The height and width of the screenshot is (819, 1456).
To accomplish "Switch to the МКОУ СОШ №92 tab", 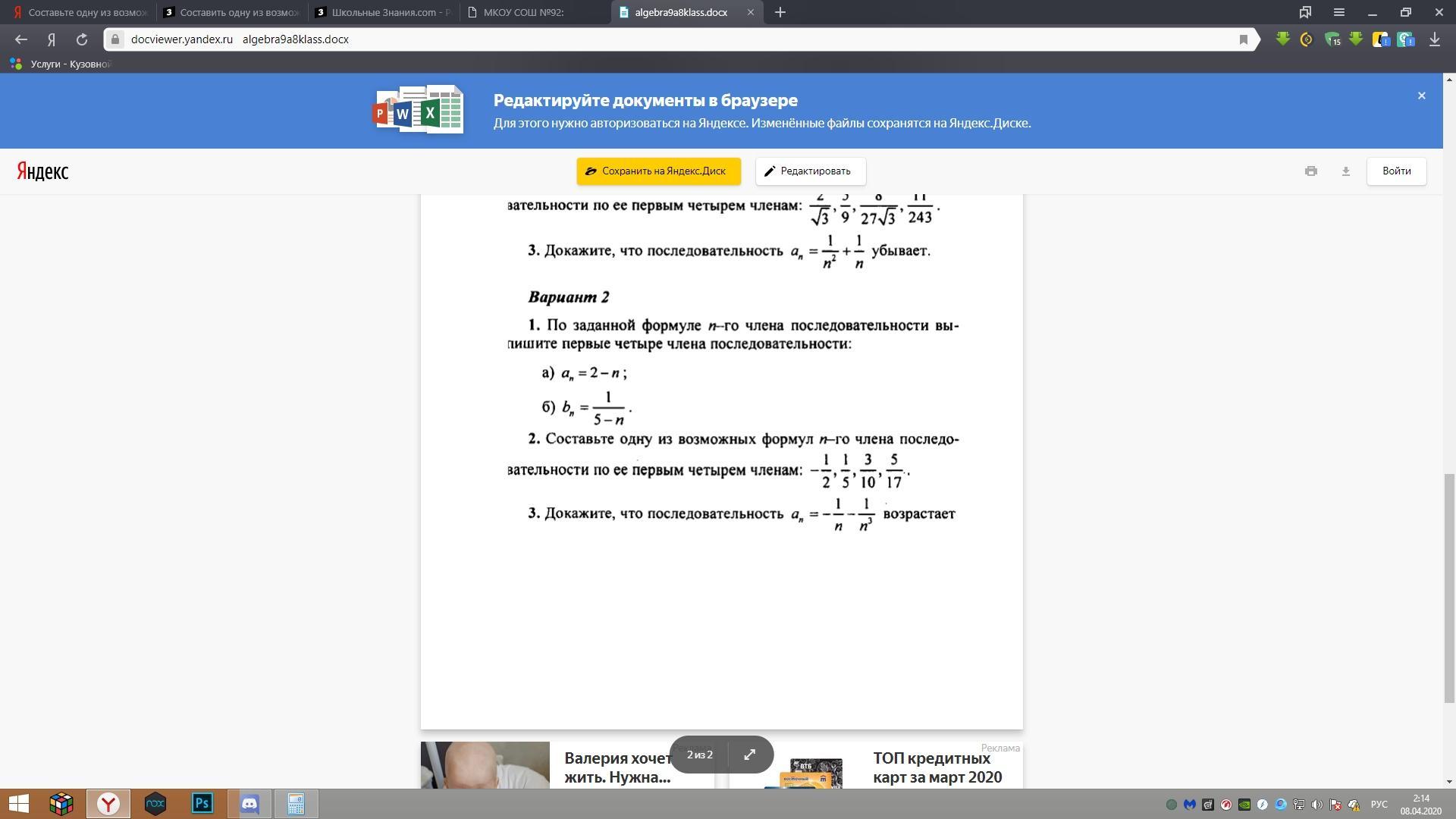I will [x=523, y=12].
